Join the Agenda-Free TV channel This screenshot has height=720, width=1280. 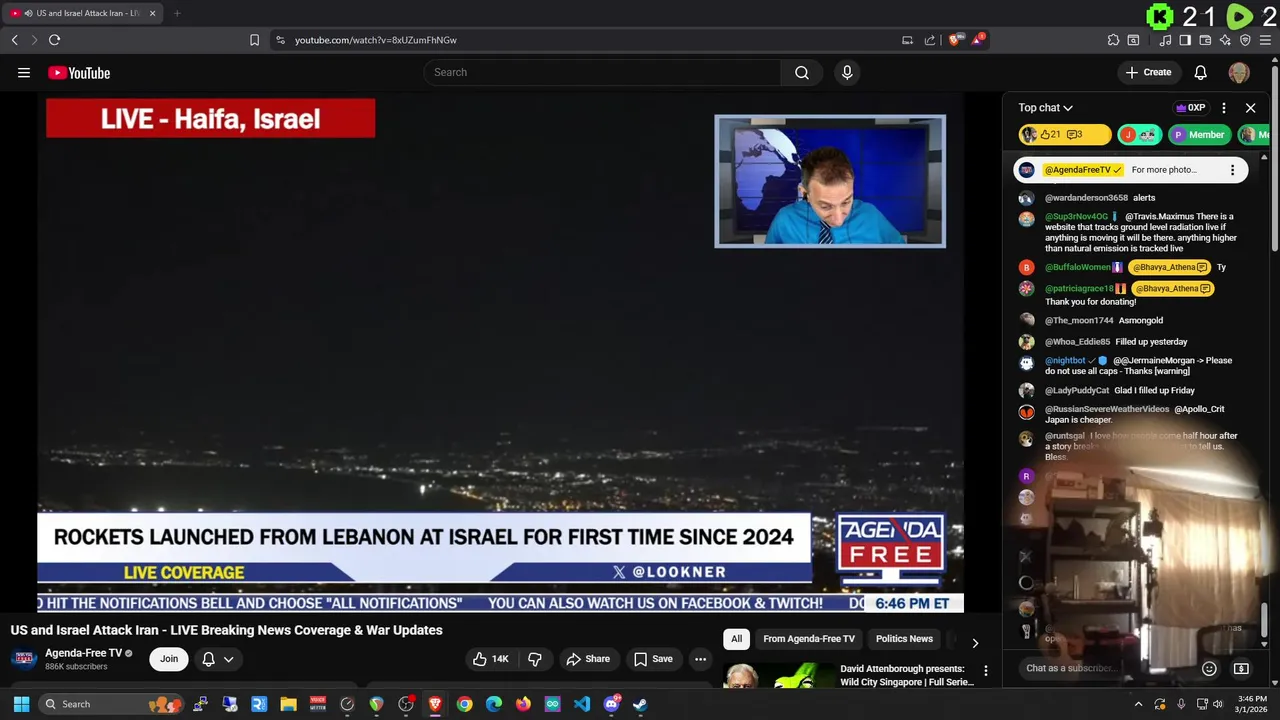click(169, 659)
